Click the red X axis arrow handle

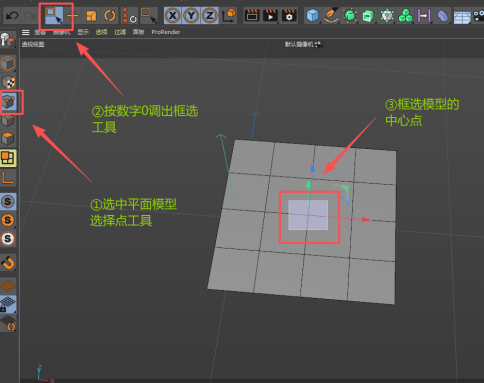pos(366,219)
